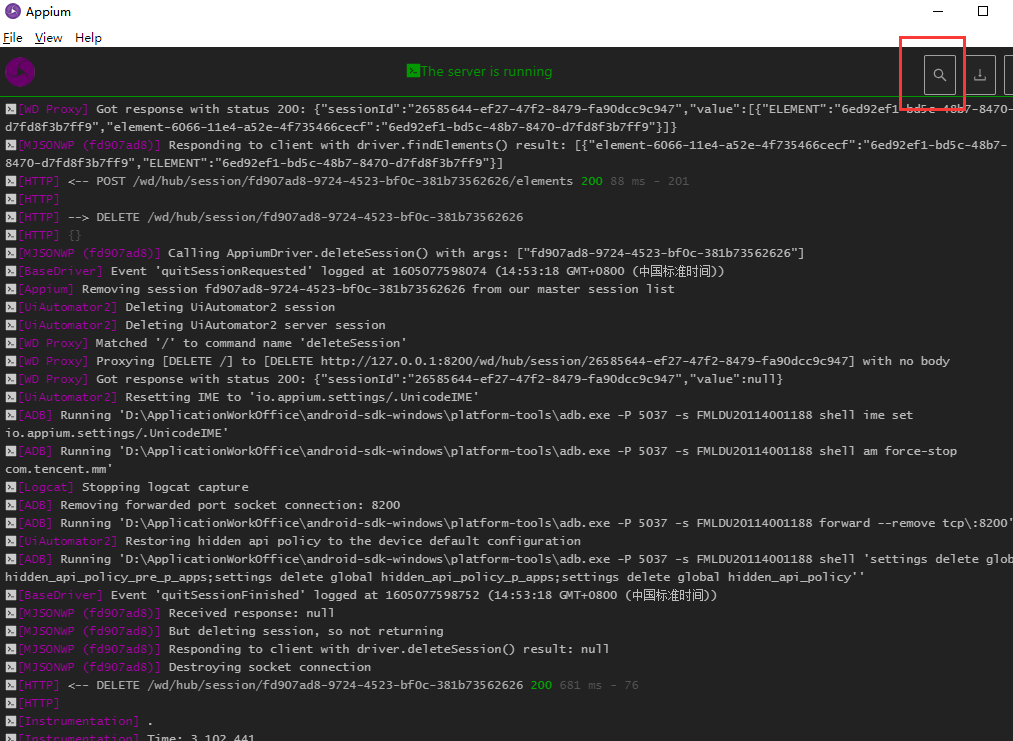This screenshot has height=741, width=1013.
Task: Click the '200 681 ms - 76' response status
Action: pyautogui.click(x=585, y=685)
